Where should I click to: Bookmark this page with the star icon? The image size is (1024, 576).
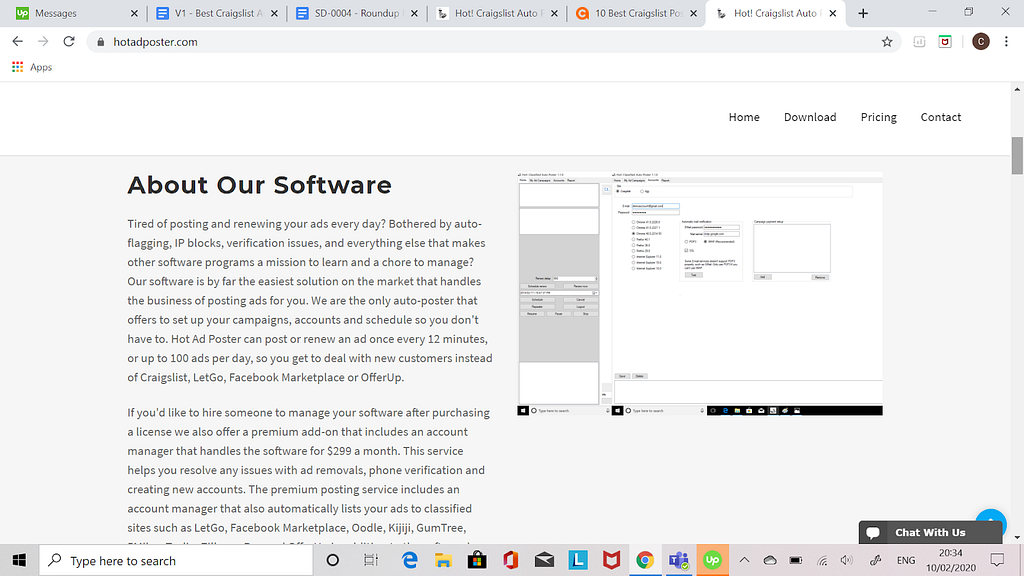pyautogui.click(x=887, y=42)
